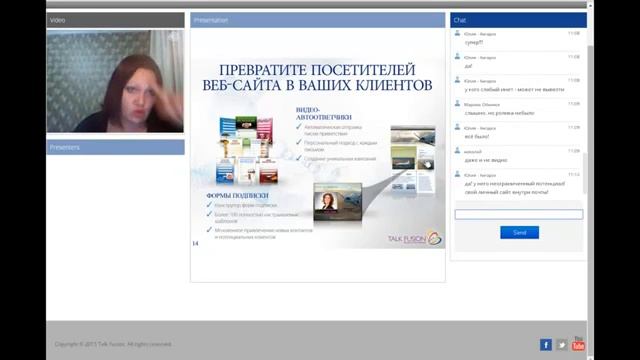Click the user avatar of николай
The width and height of the screenshot is (640, 360).
pyautogui.click(x=457, y=151)
